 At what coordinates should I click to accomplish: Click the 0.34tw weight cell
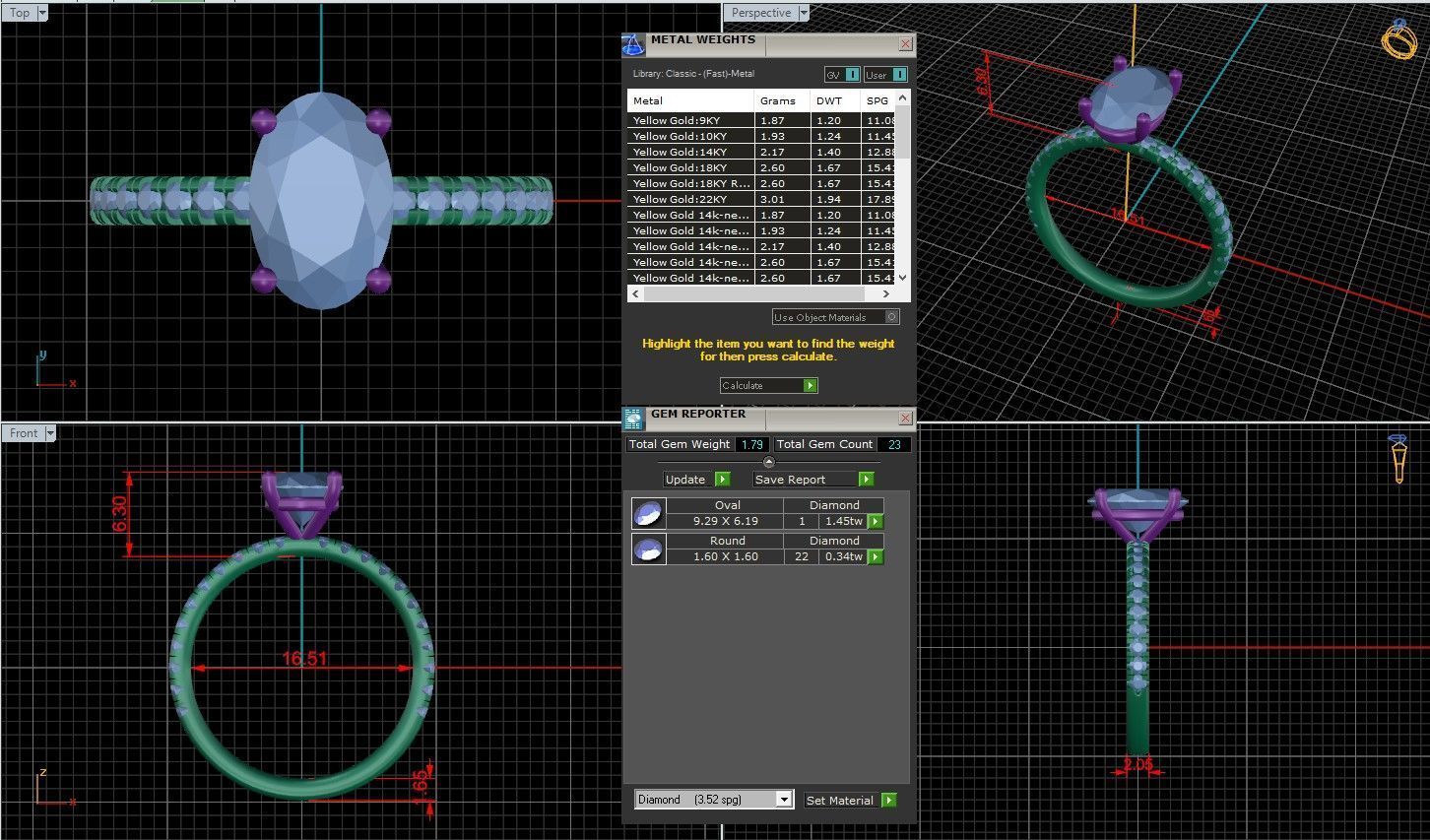[x=844, y=556]
